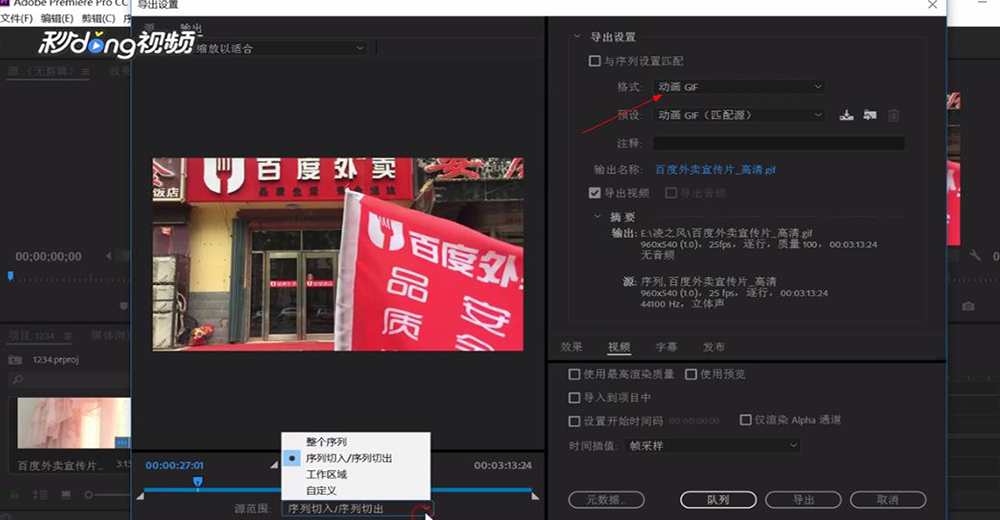Click the 00:00:27:01 current timecode

pos(174,465)
